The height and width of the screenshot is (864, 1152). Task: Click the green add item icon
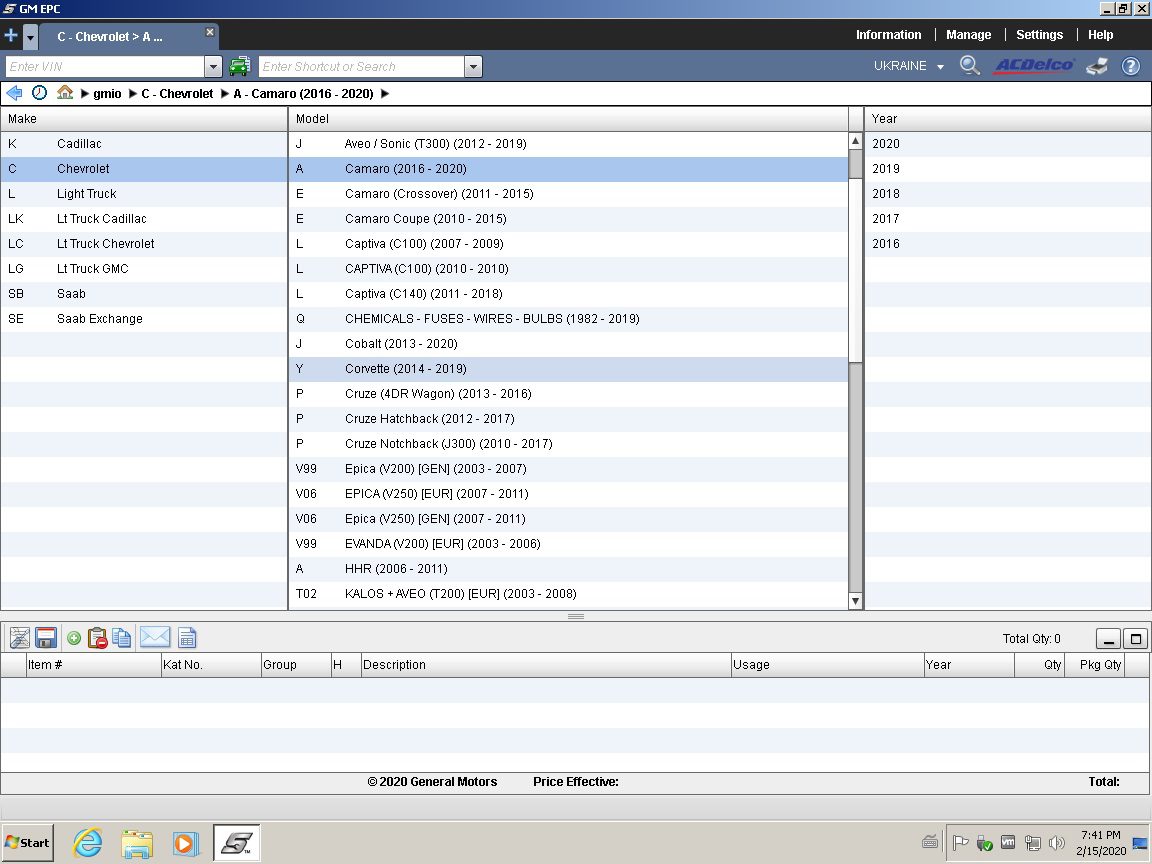point(74,638)
